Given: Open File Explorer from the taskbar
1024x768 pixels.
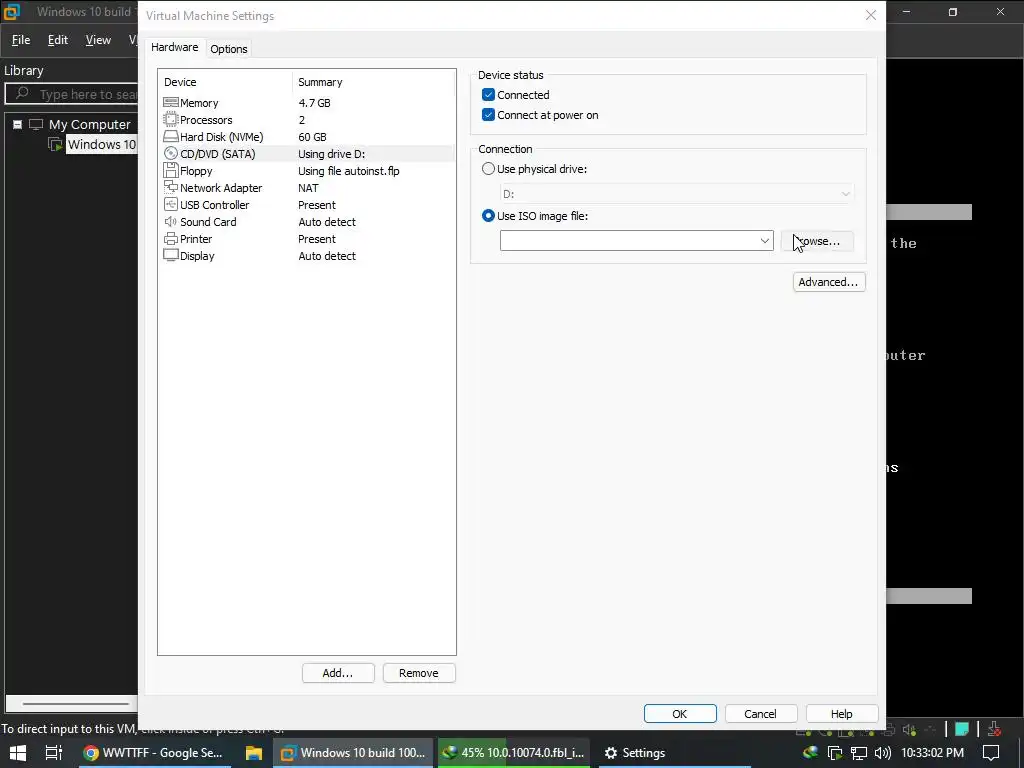Looking at the screenshot, I should [x=253, y=752].
